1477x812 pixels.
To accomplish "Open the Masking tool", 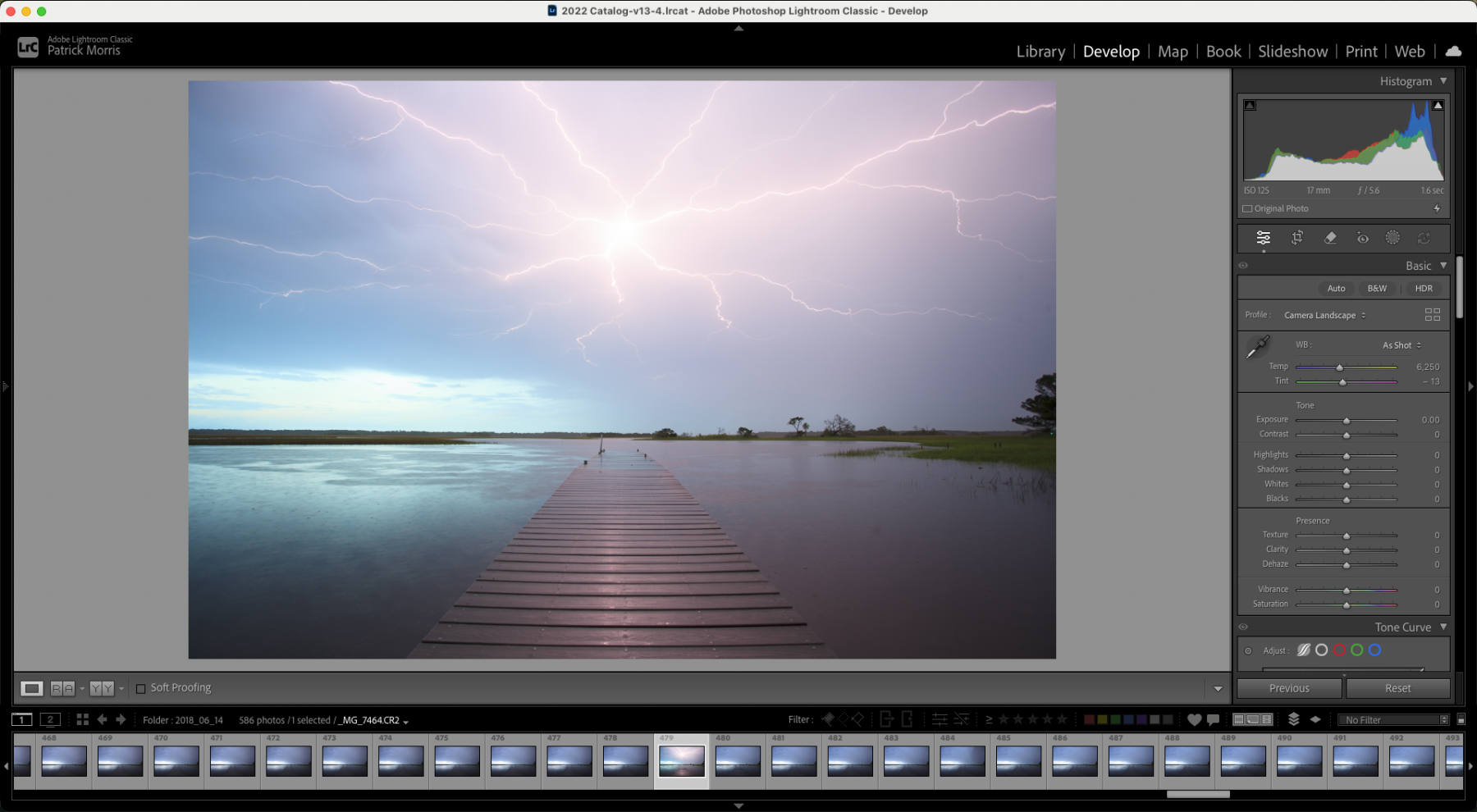I will pos(1392,238).
